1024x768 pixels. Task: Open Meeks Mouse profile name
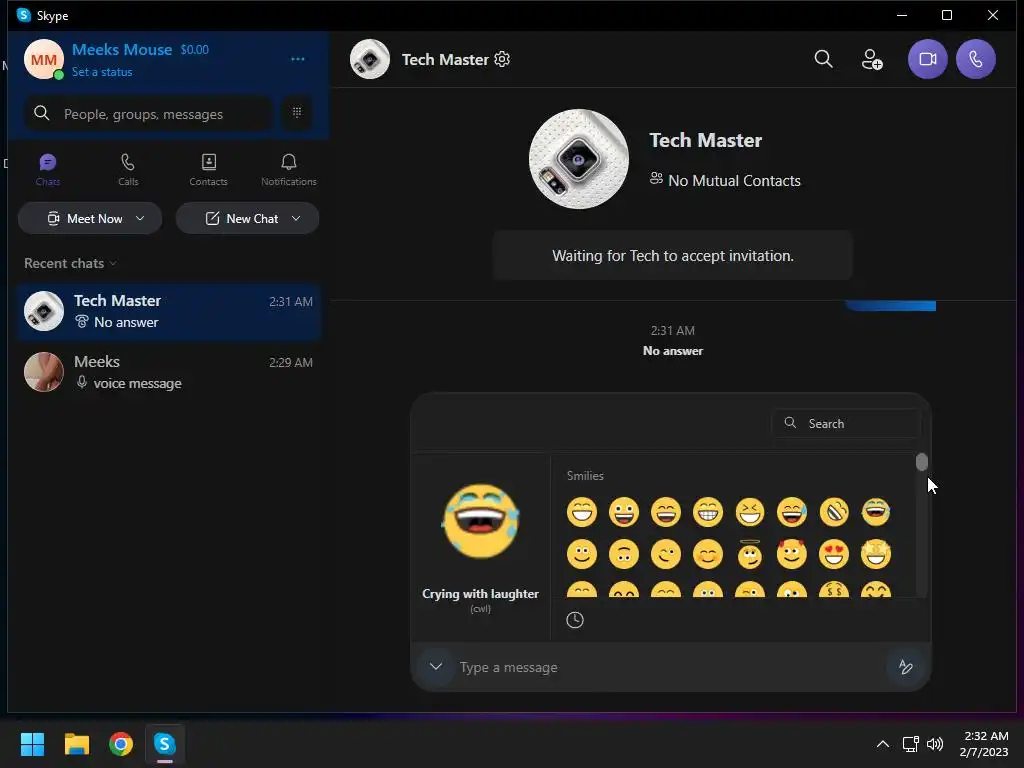[x=121, y=50]
